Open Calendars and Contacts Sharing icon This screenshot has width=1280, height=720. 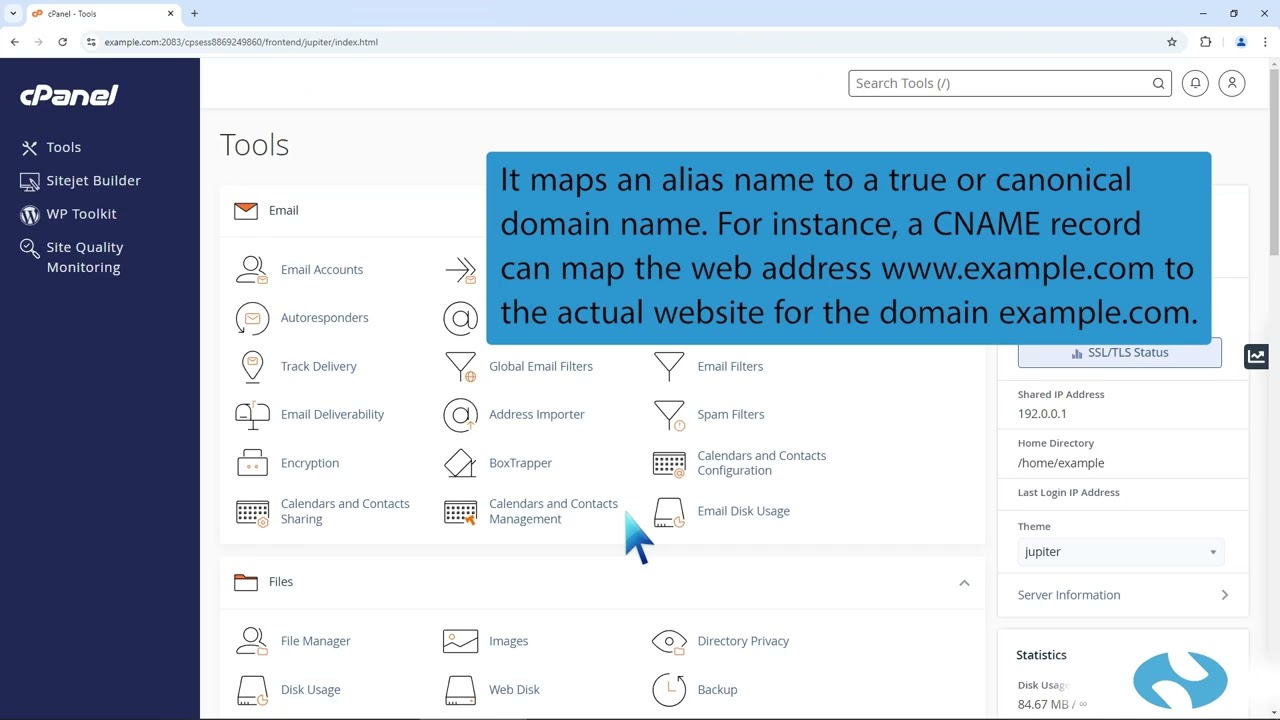point(252,512)
